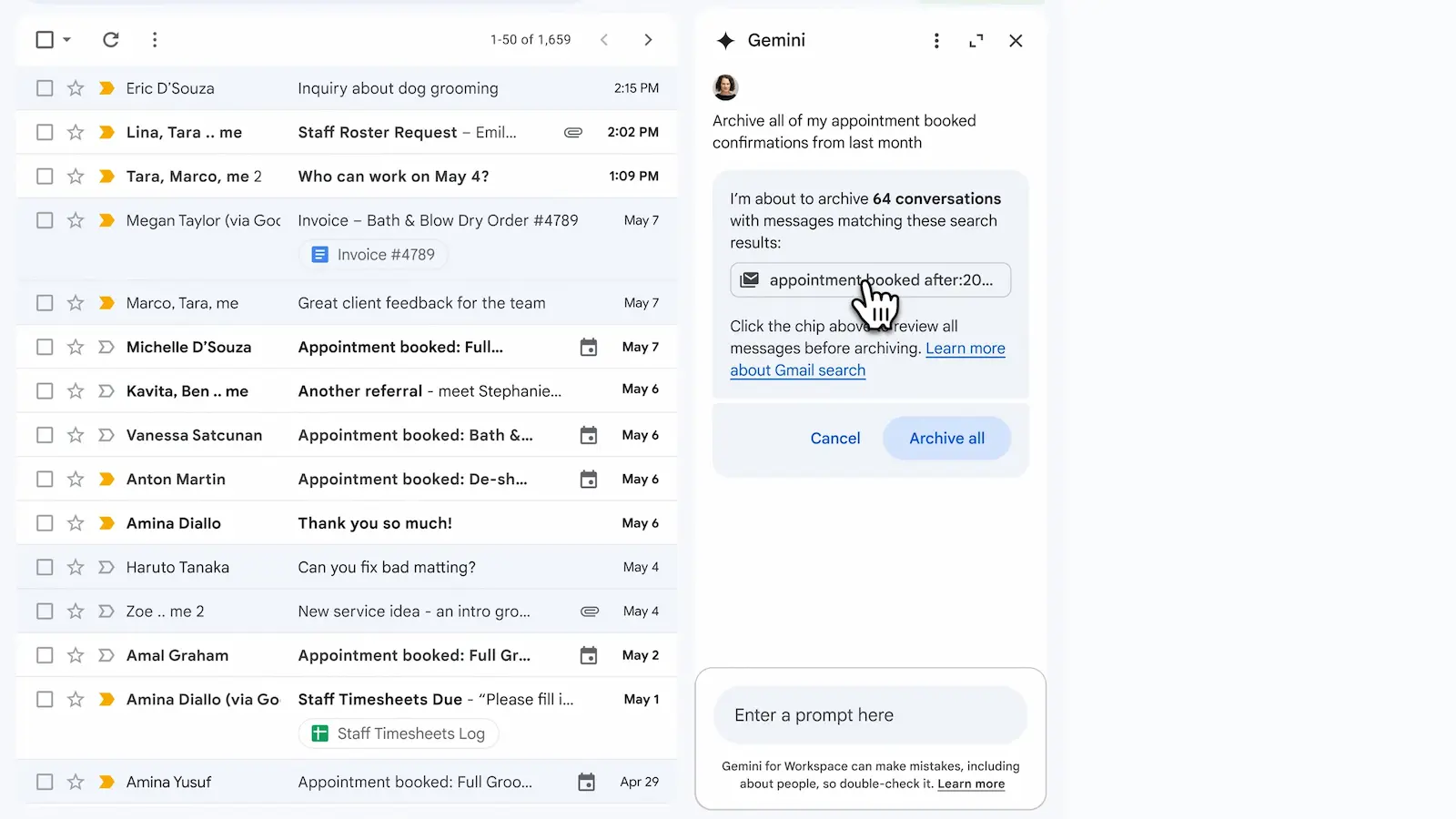
Task: Open Gemini panel more options menu
Action: 936,41
